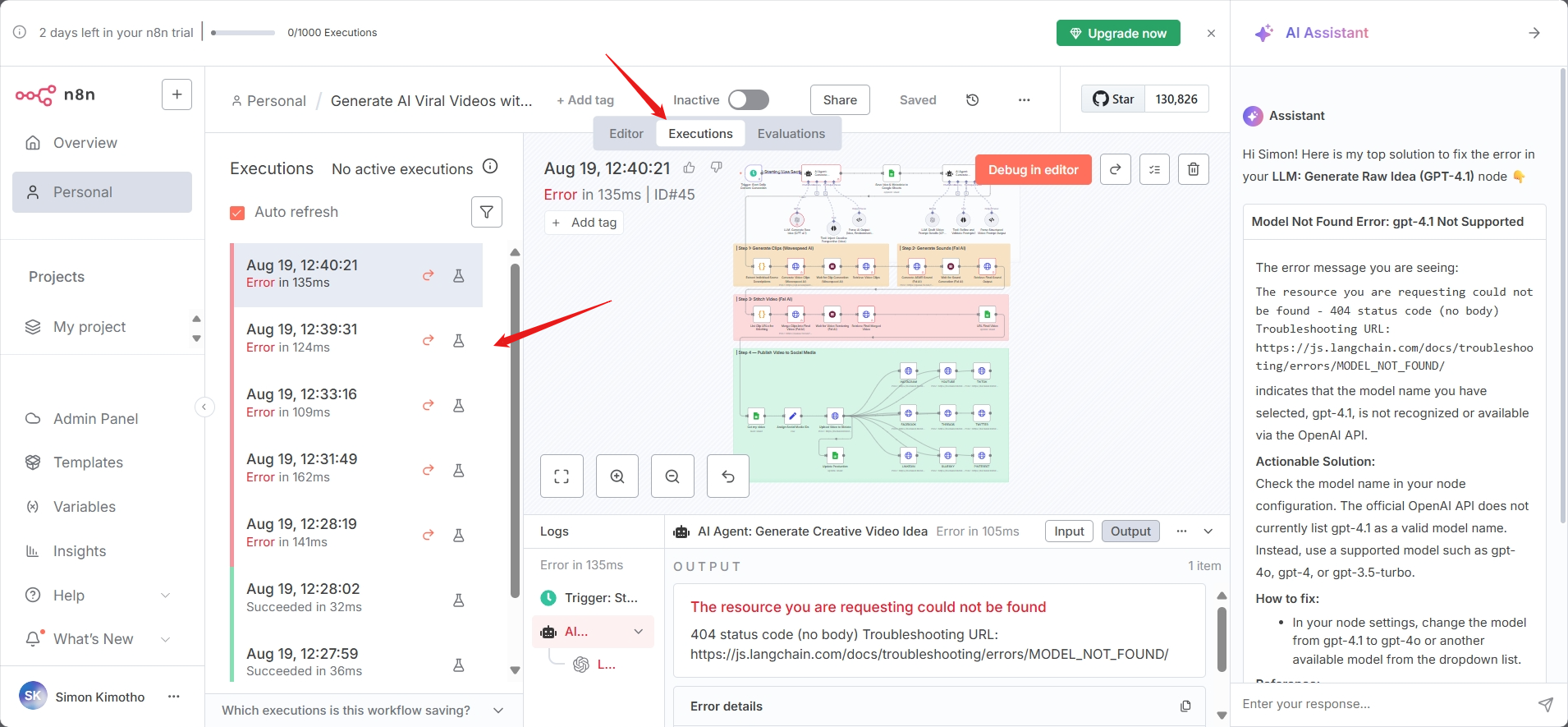1568x727 pixels.
Task: Click Debug in editor
Action: pyautogui.click(x=1033, y=170)
